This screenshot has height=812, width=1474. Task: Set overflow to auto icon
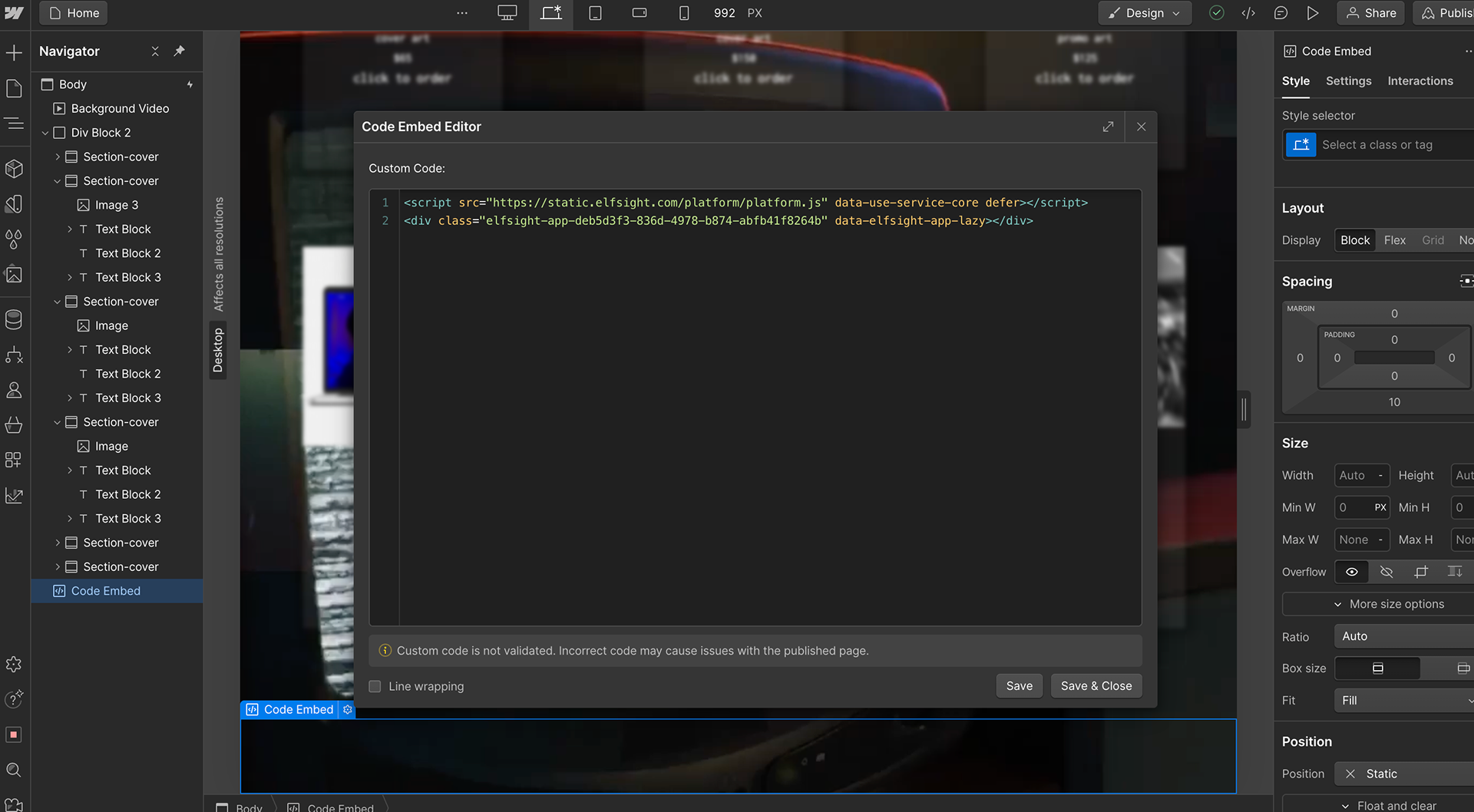click(1455, 572)
